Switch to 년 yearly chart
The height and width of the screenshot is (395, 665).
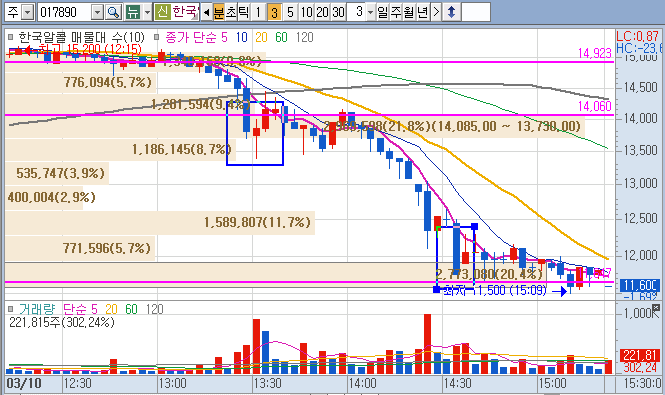point(422,12)
